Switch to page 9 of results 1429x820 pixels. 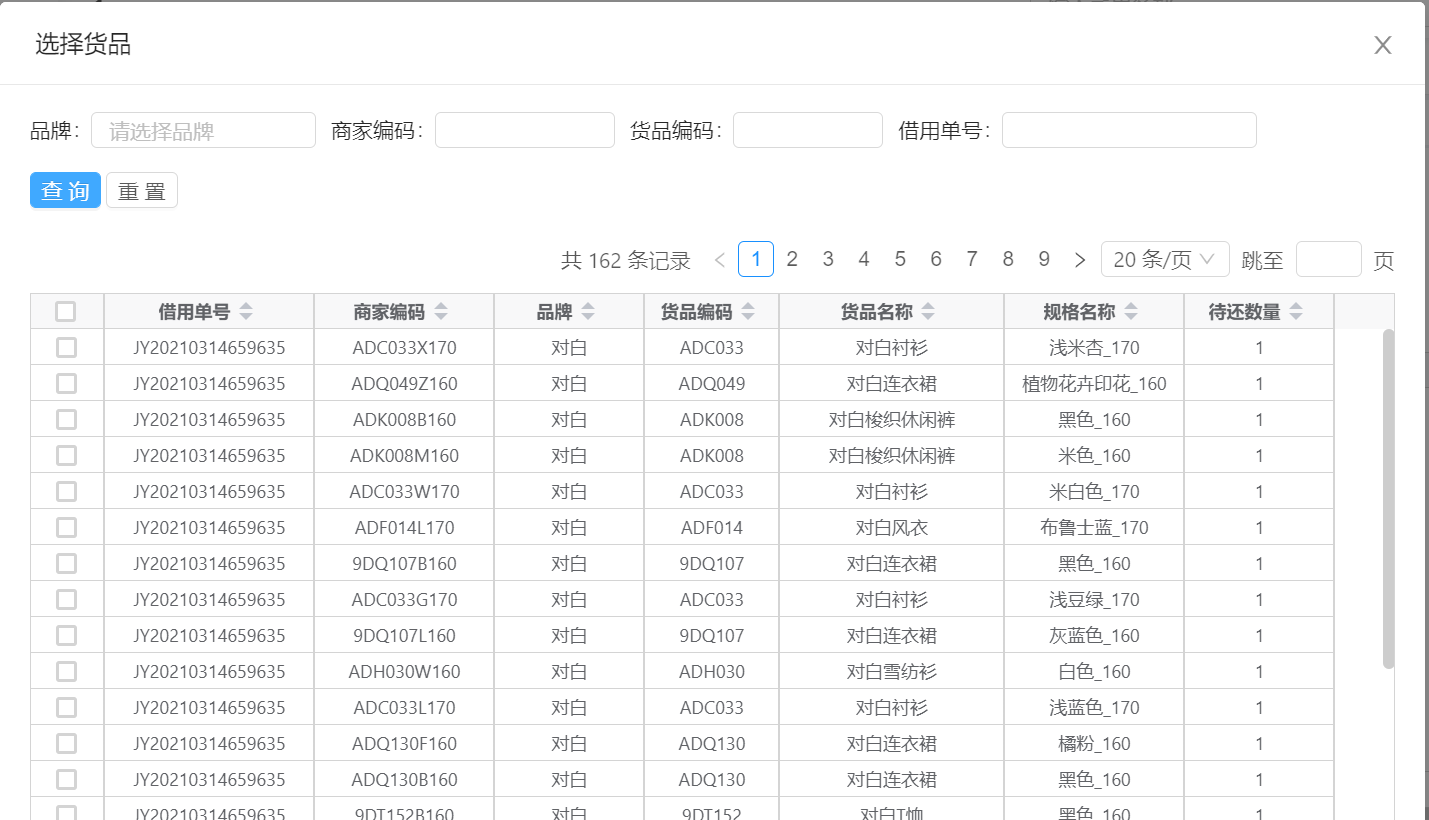pos(1044,260)
